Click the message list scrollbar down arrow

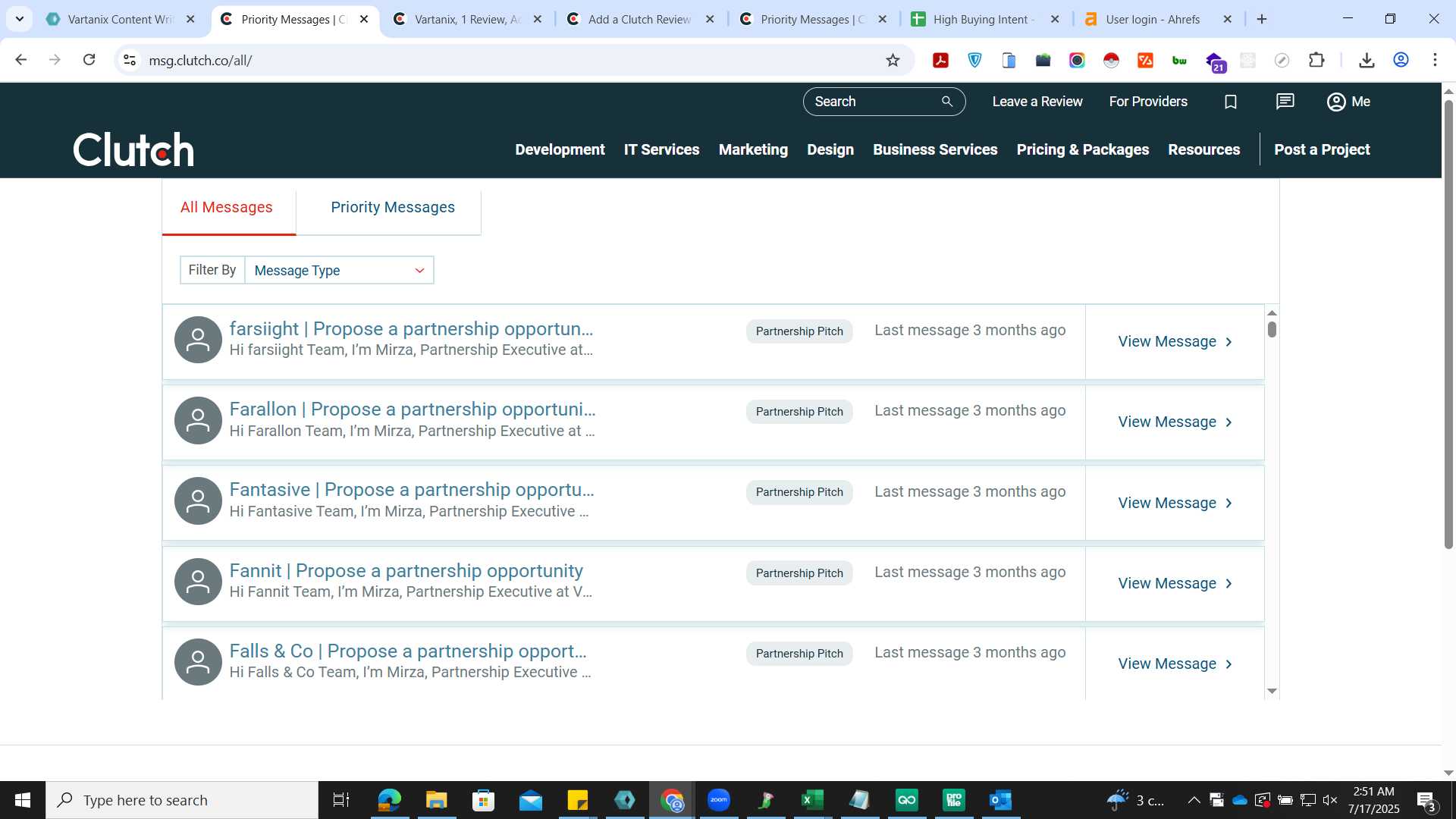point(1272,691)
